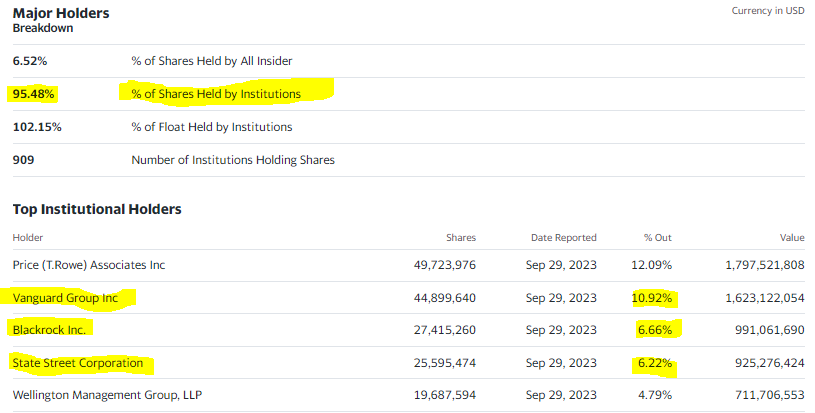Screen dimensions: 815x413
Task: Select Vanguard shares 44,899,640
Action: pyautogui.click(x=445, y=298)
